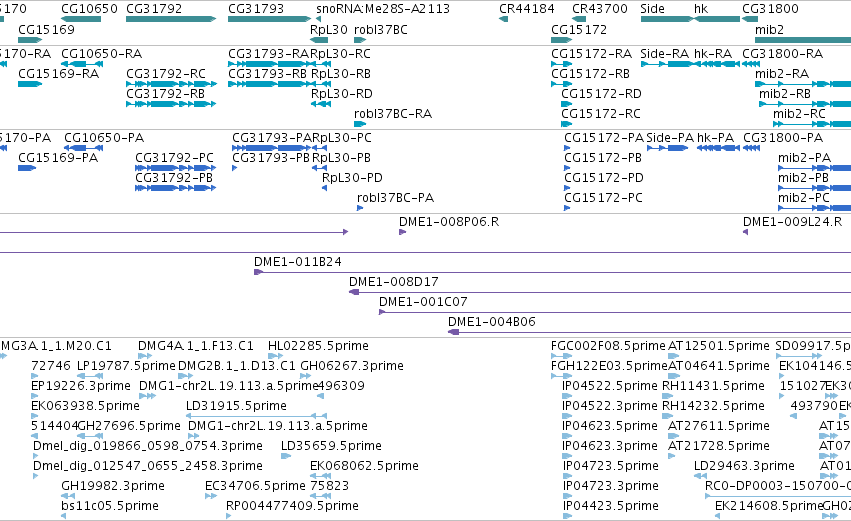Click the CG10650 gene label

pos(89,9)
